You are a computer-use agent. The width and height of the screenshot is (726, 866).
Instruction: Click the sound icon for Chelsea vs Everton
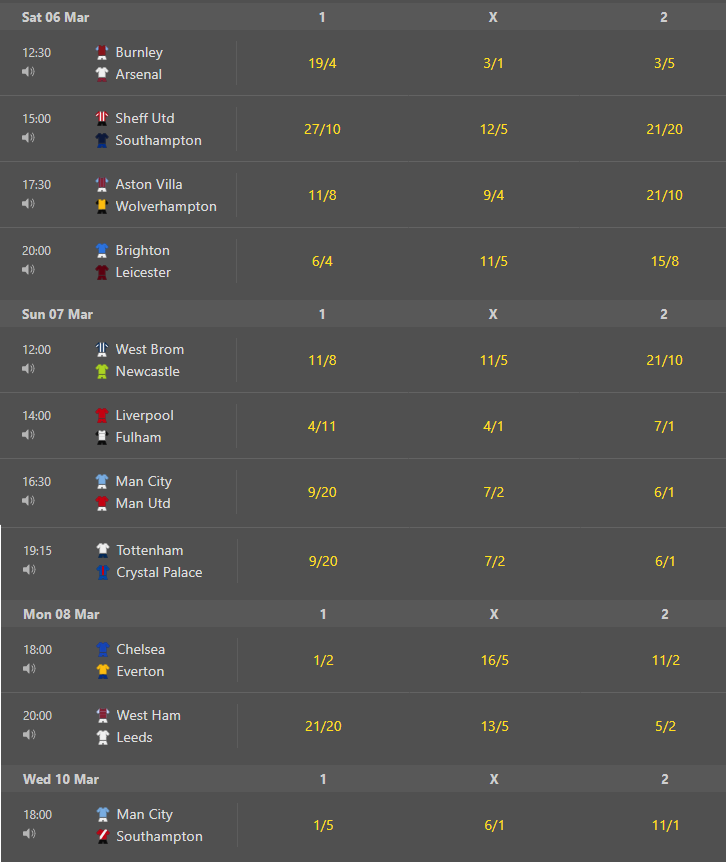click(29, 668)
